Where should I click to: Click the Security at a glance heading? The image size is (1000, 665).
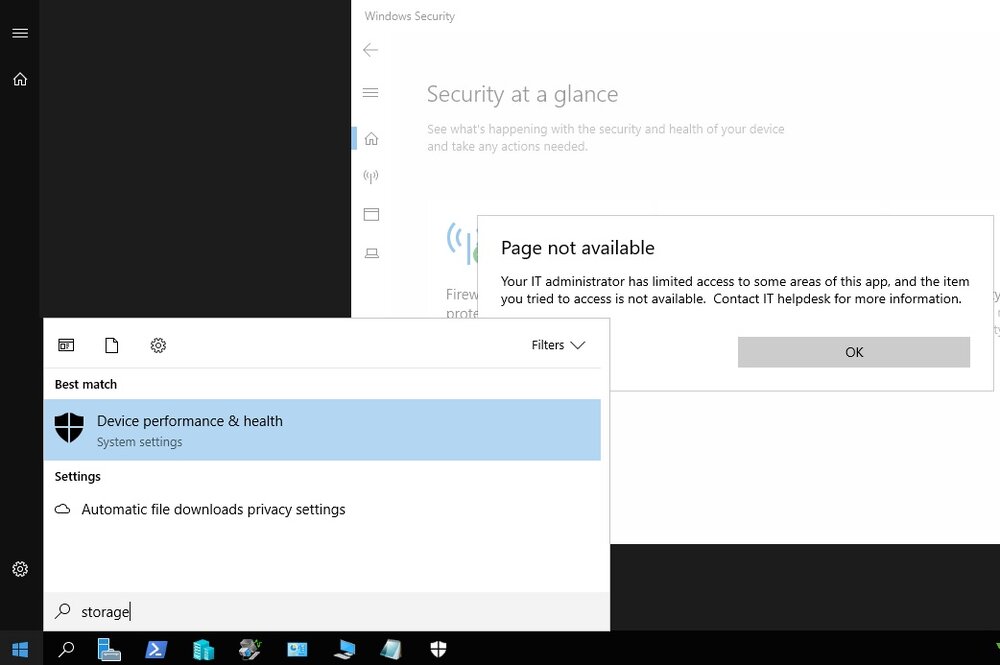pyautogui.click(x=522, y=94)
